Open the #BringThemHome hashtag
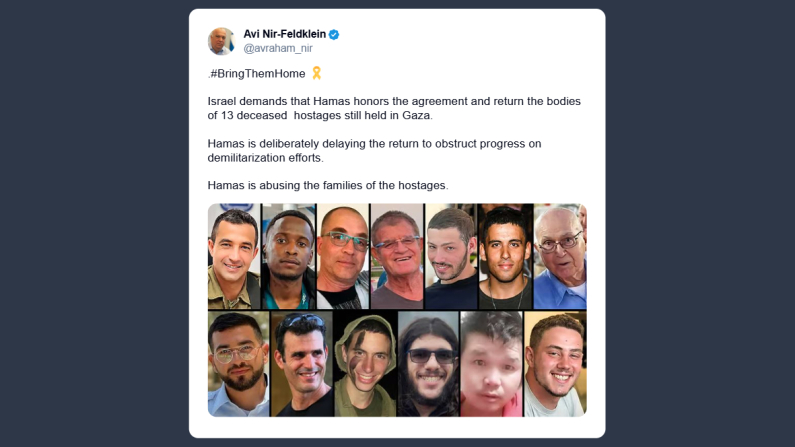Viewport: 795px width, 447px height. pyautogui.click(x=258, y=73)
